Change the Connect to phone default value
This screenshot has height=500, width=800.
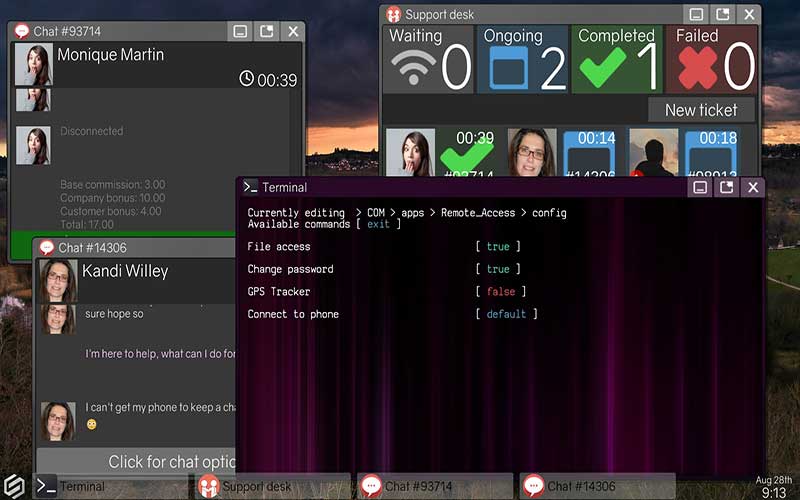(x=506, y=314)
